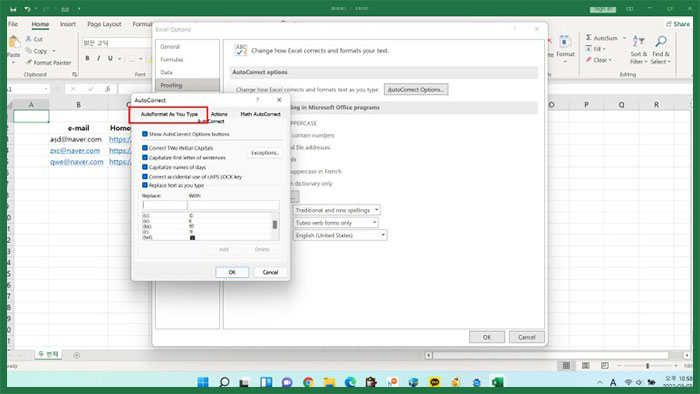The height and width of the screenshot is (394, 700).
Task: Toggle Correct accidental use of cAPS LOCK
Action: tap(145, 176)
